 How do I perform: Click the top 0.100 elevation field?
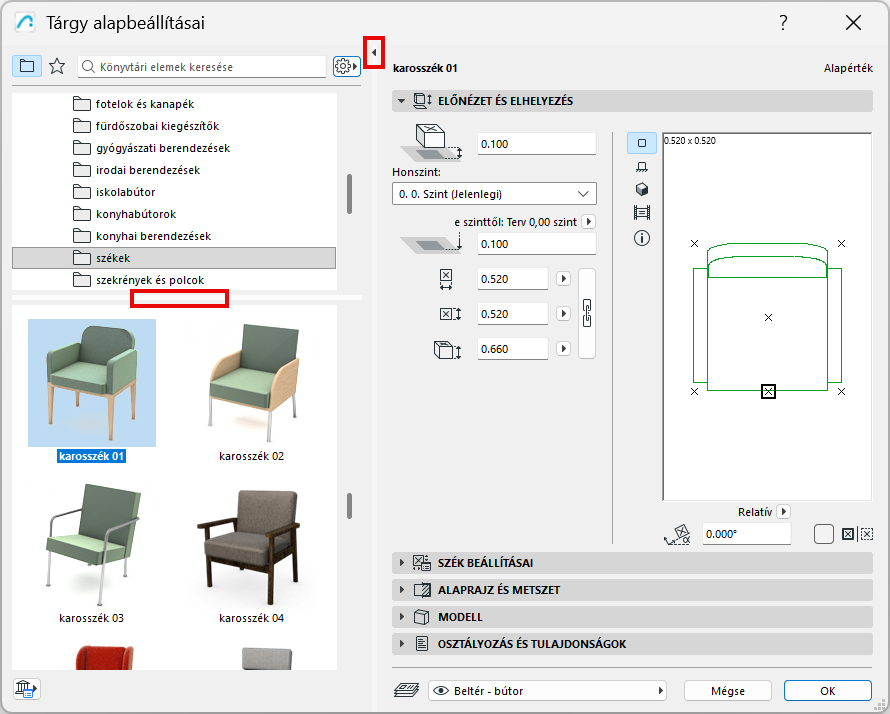coord(537,144)
